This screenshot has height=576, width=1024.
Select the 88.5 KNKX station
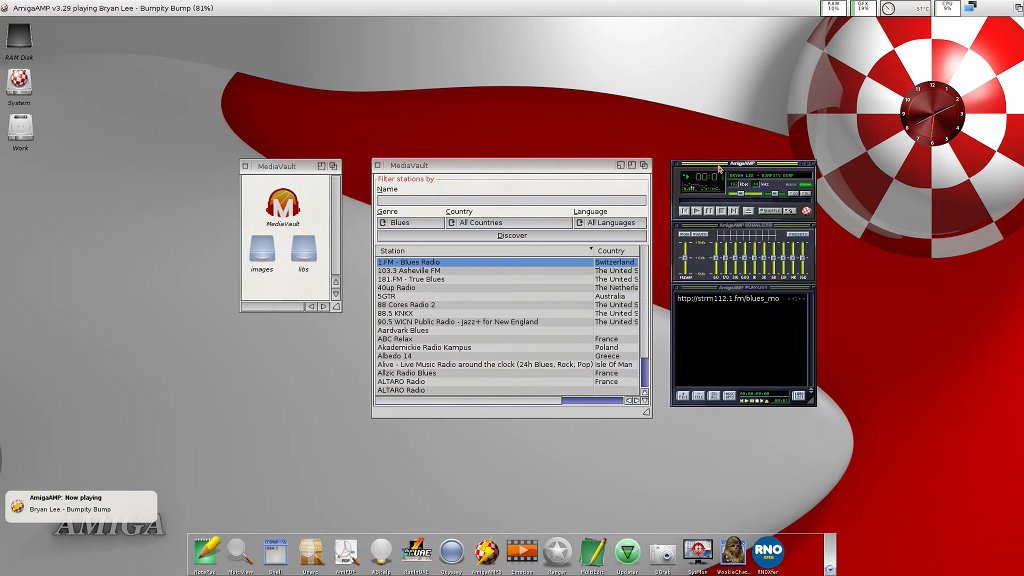pos(507,313)
